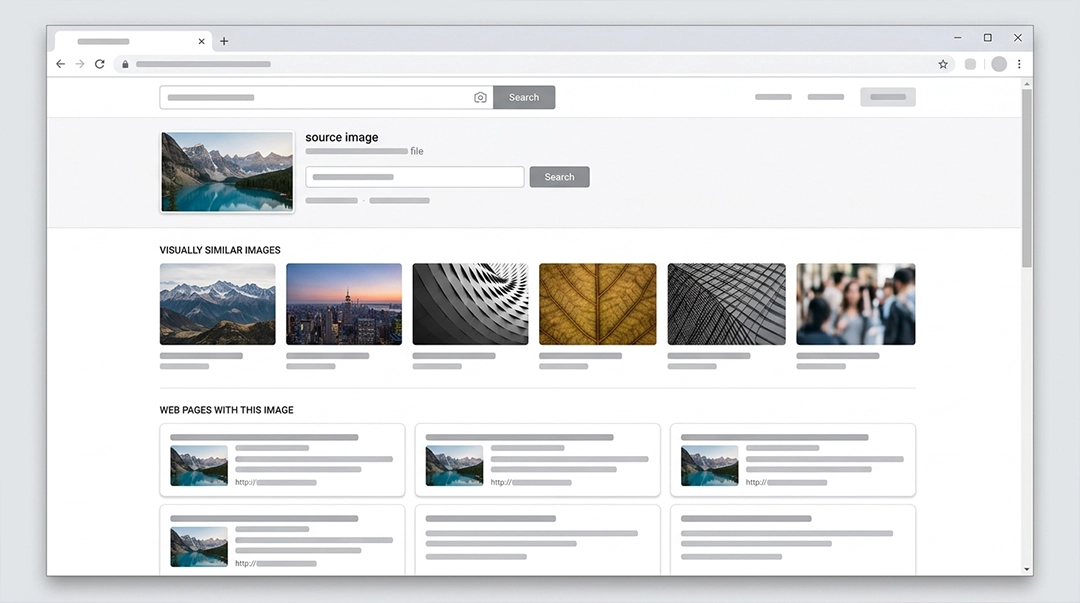Reload the page with the refresh icon

pyautogui.click(x=100, y=64)
